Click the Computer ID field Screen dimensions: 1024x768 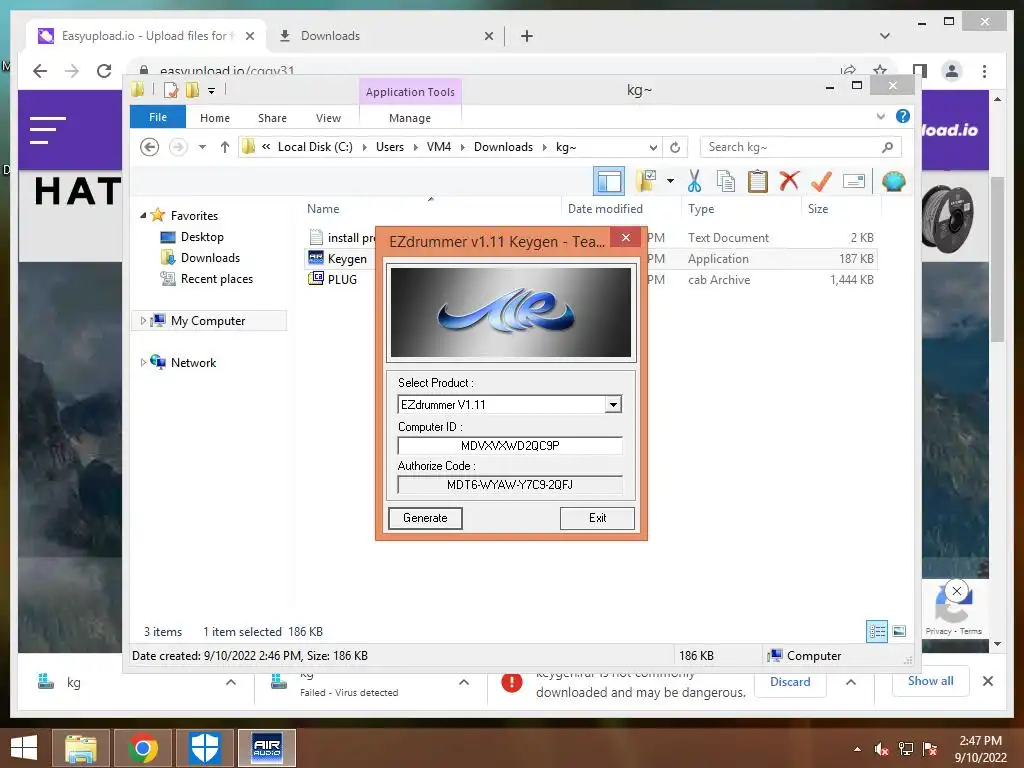click(509, 445)
